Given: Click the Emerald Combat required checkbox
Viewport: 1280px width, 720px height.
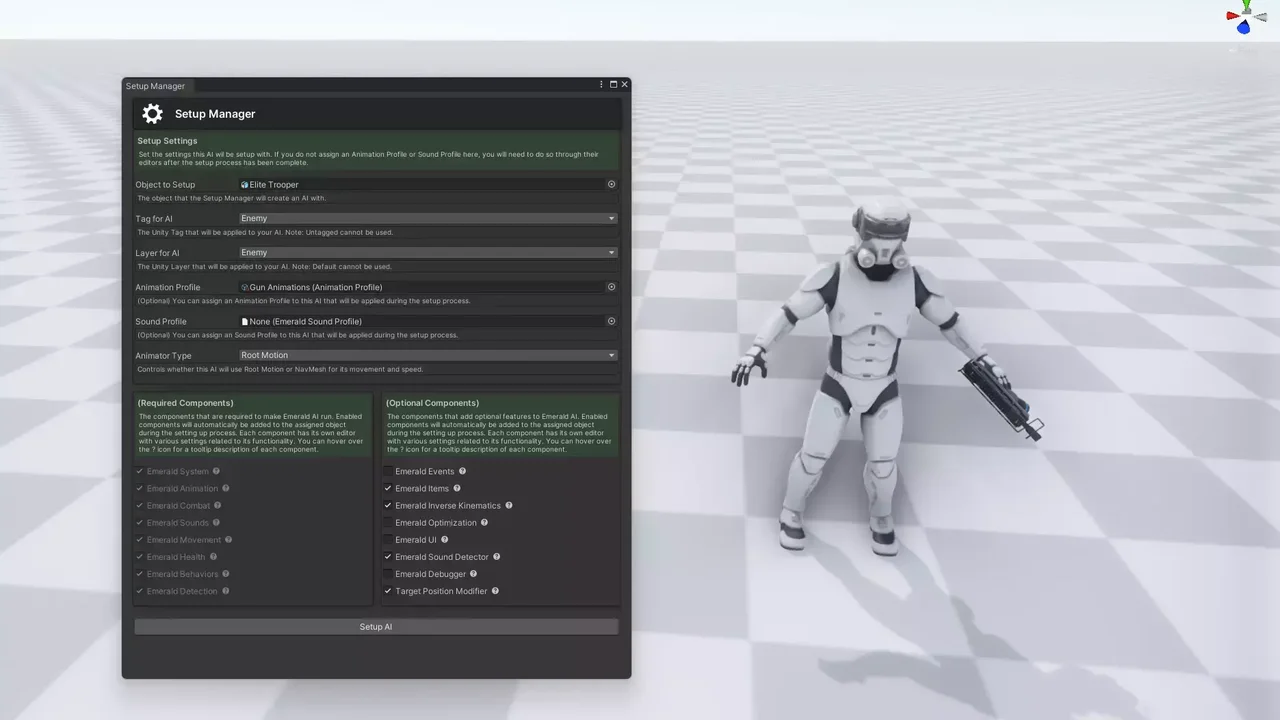Looking at the screenshot, I should click(140, 505).
